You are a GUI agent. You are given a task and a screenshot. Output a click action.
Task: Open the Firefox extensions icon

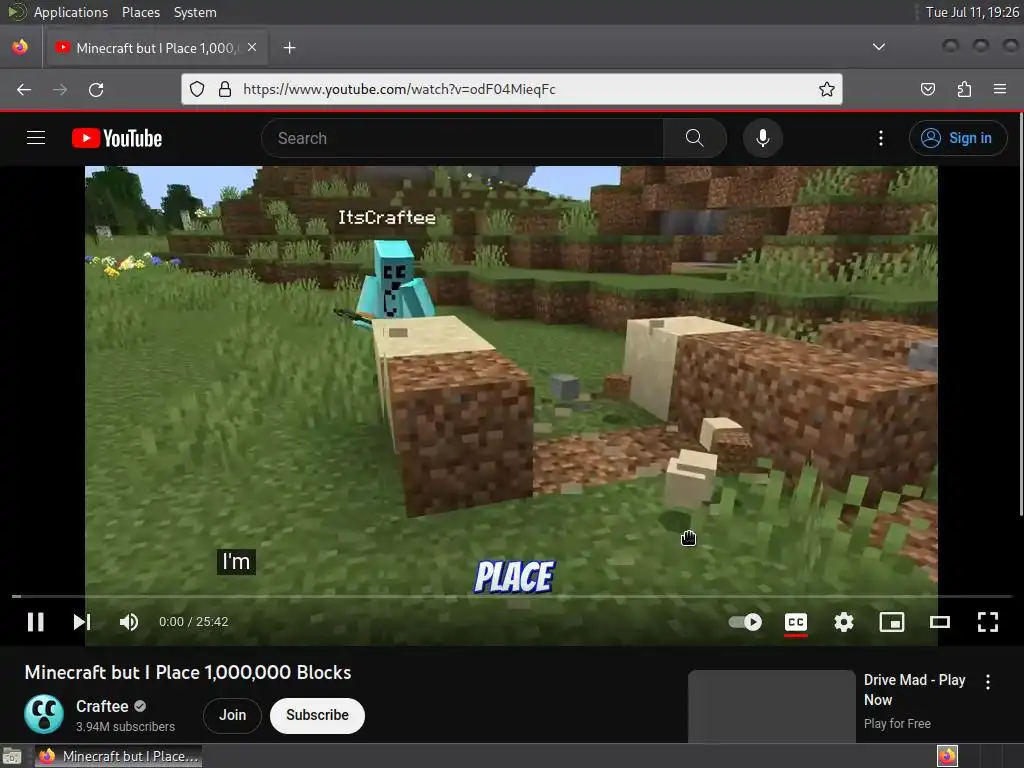pyautogui.click(x=964, y=89)
